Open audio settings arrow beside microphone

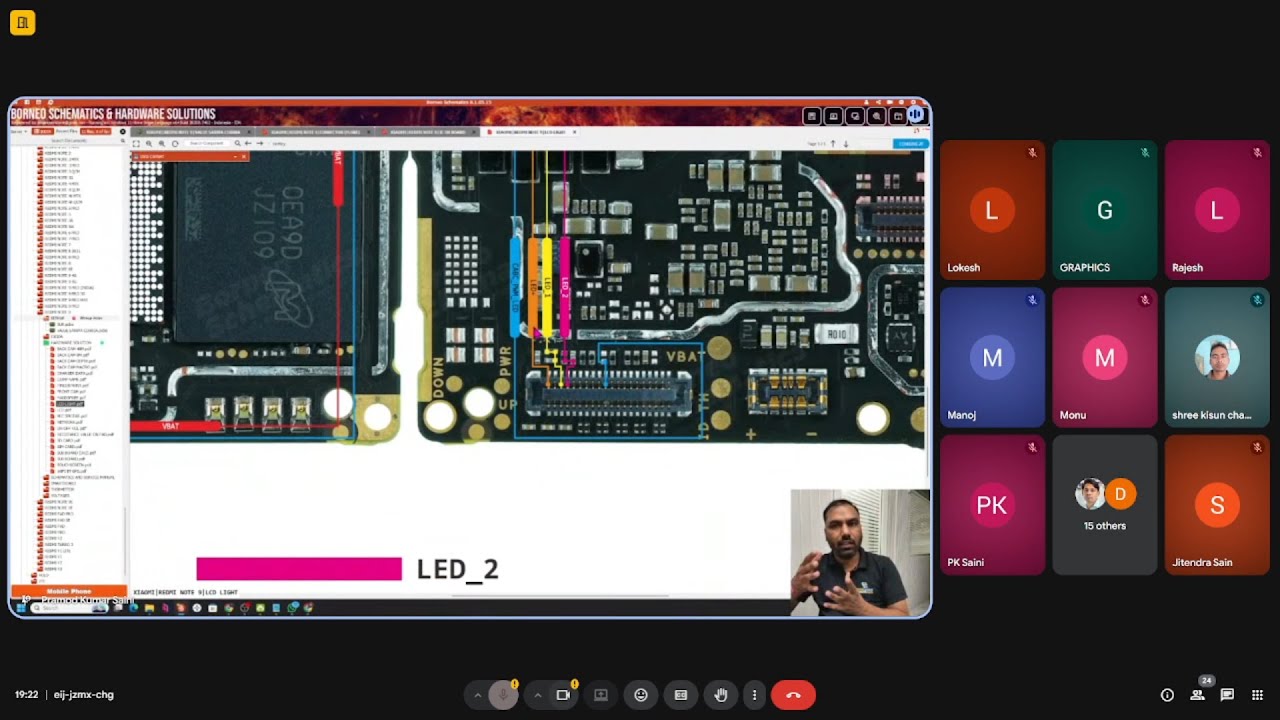tap(477, 695)
